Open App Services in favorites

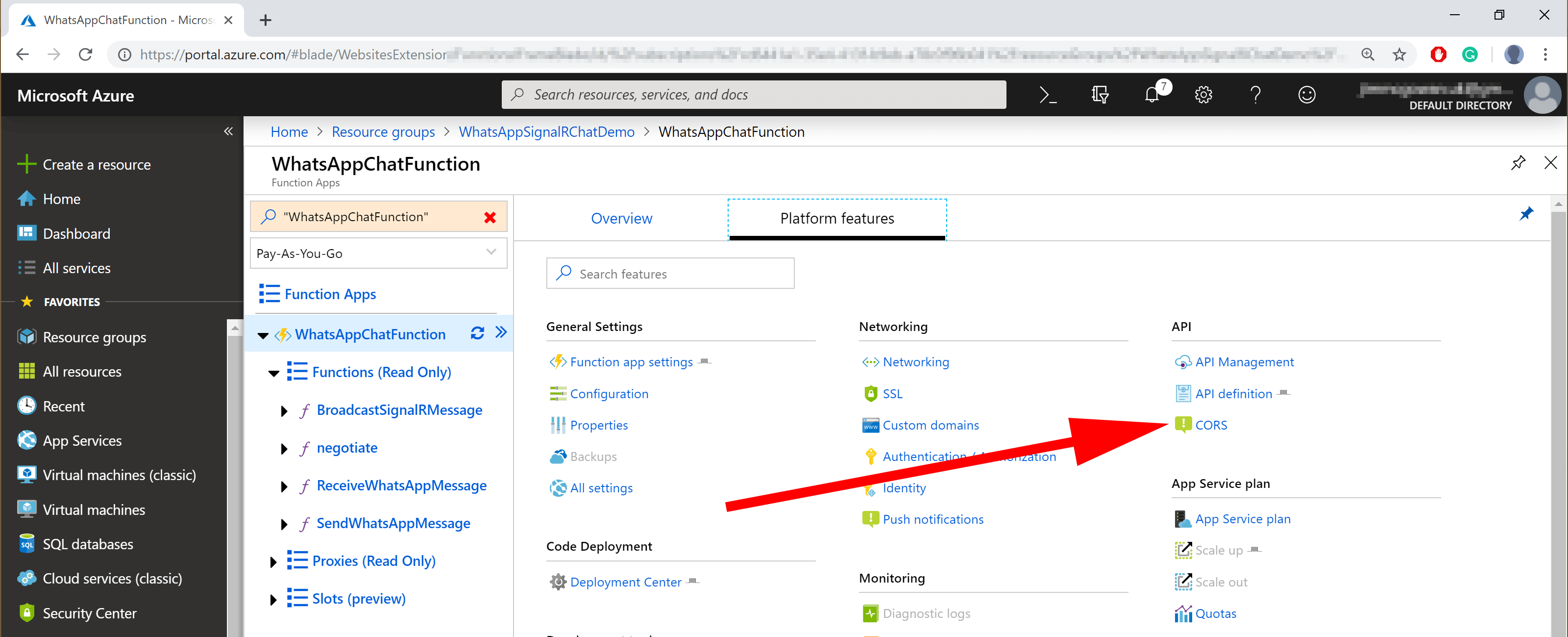tap(70, 440)
